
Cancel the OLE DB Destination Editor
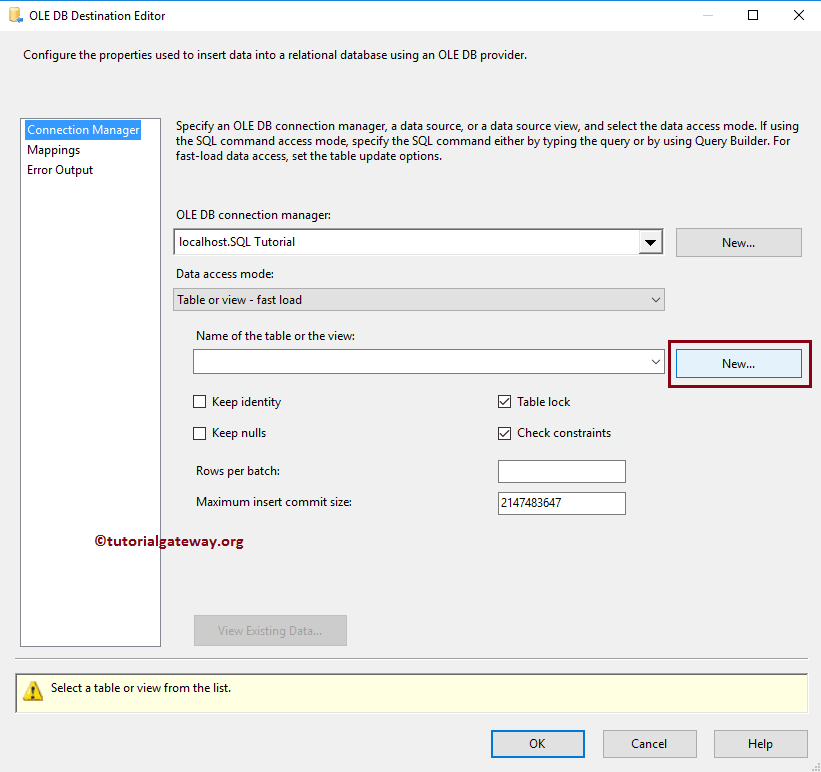point(649,743)
